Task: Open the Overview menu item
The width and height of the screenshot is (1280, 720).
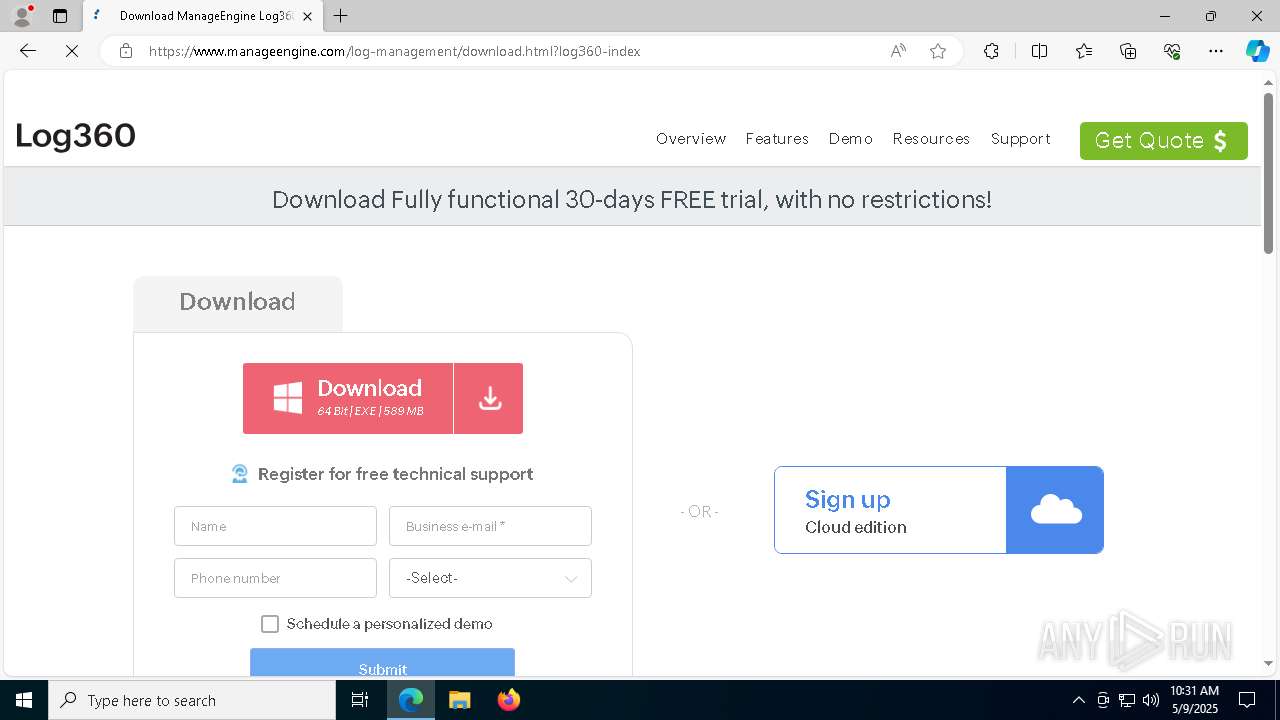Action: (691, 139)
